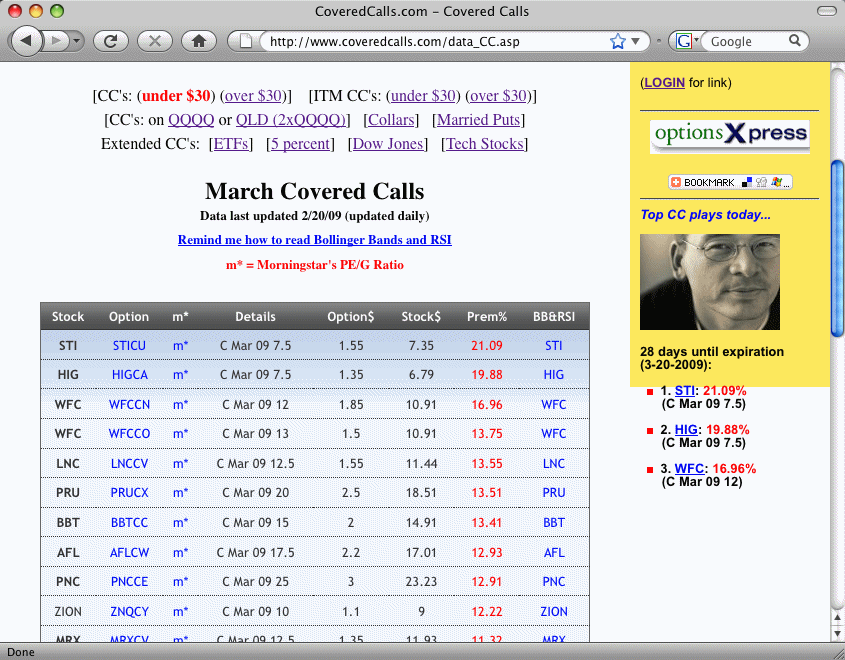
Task: Open ITM CC's over $30 link
Action: (x=498, y=96)
